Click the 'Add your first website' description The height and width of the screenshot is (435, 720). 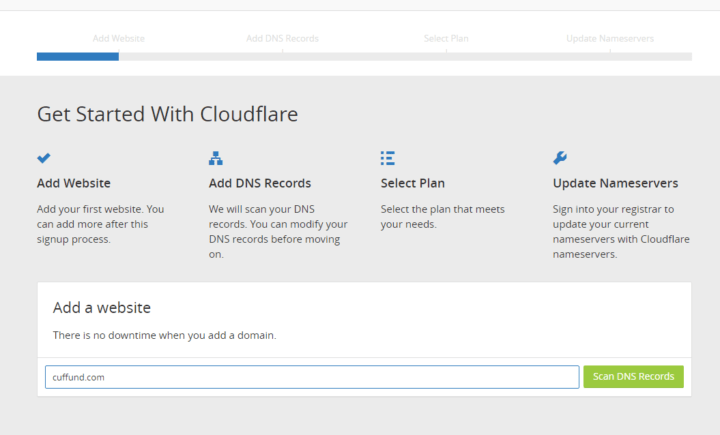coord(101,224)
